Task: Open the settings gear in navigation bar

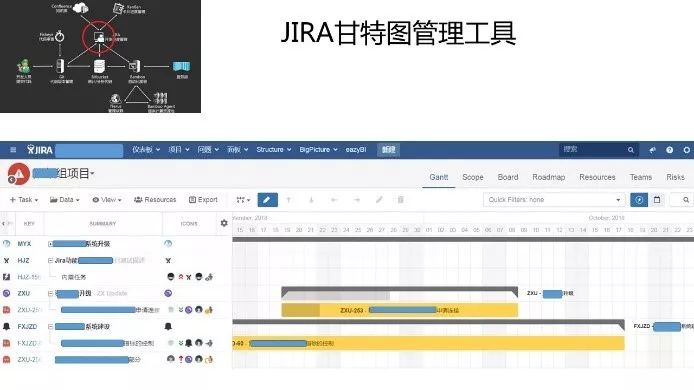Action: [686, 150]
